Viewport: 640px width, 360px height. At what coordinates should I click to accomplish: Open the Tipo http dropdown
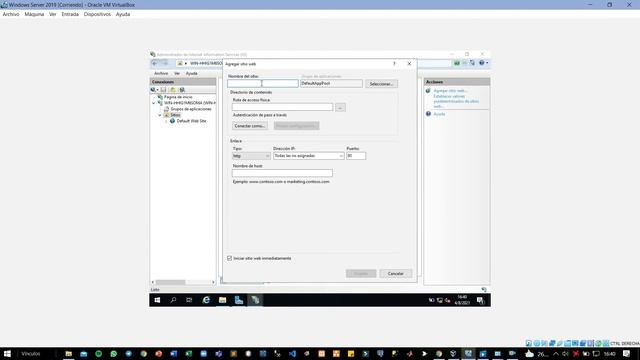tap(251, 156)
